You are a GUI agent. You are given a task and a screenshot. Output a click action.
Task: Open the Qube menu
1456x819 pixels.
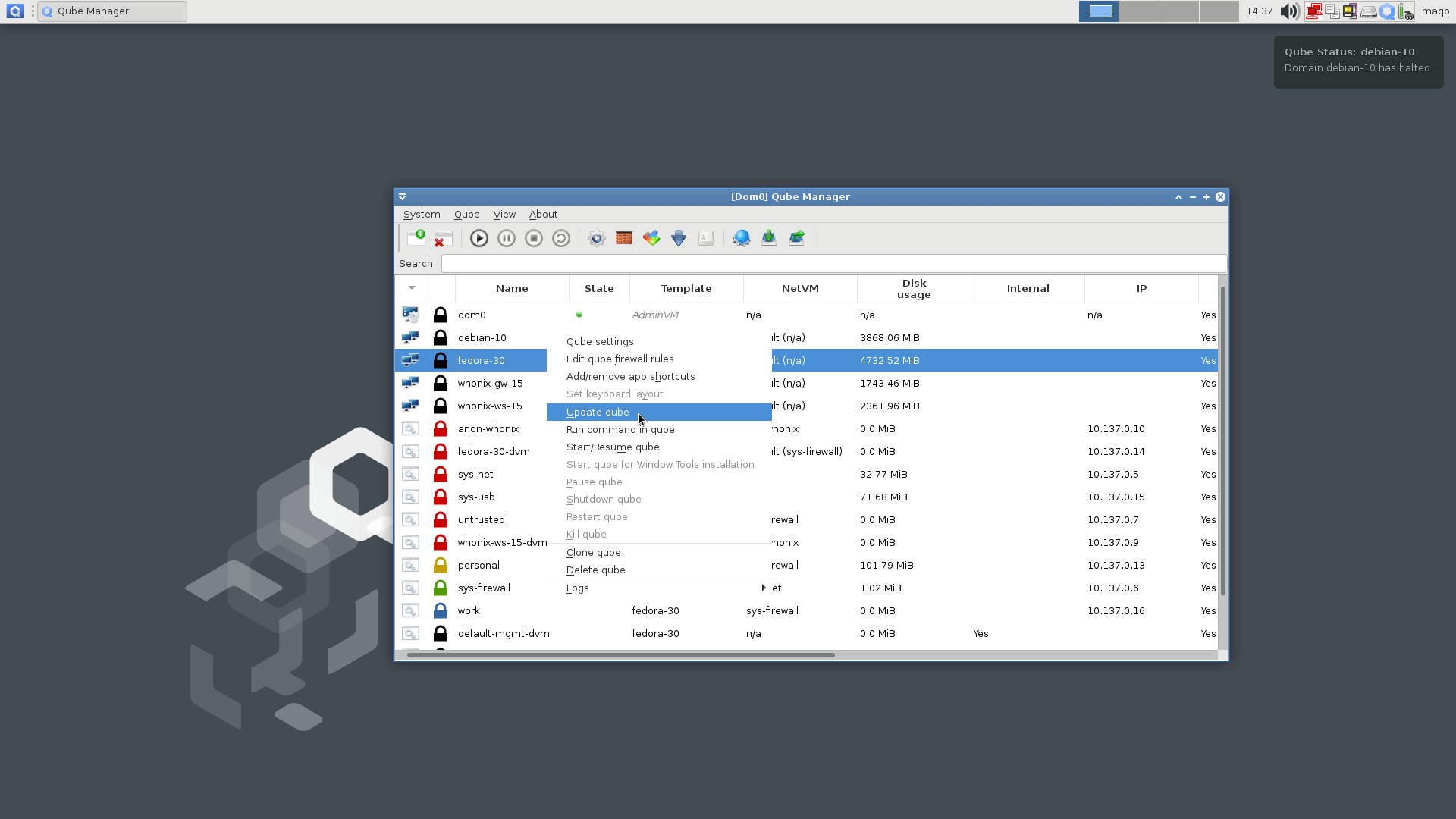click(x=466, y=215)
